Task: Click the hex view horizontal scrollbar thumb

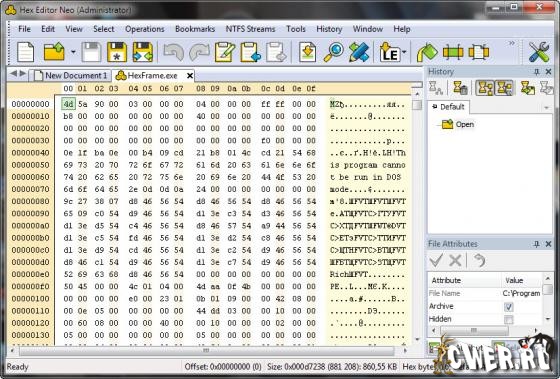Action: point(206,351)
